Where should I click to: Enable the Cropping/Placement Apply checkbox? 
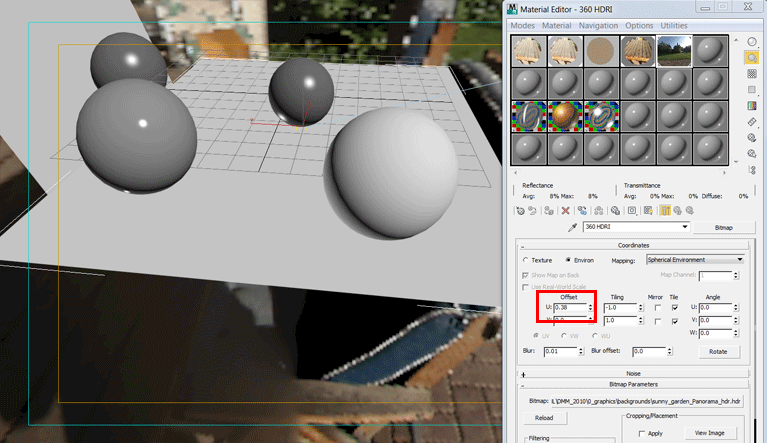click(642, 434)
